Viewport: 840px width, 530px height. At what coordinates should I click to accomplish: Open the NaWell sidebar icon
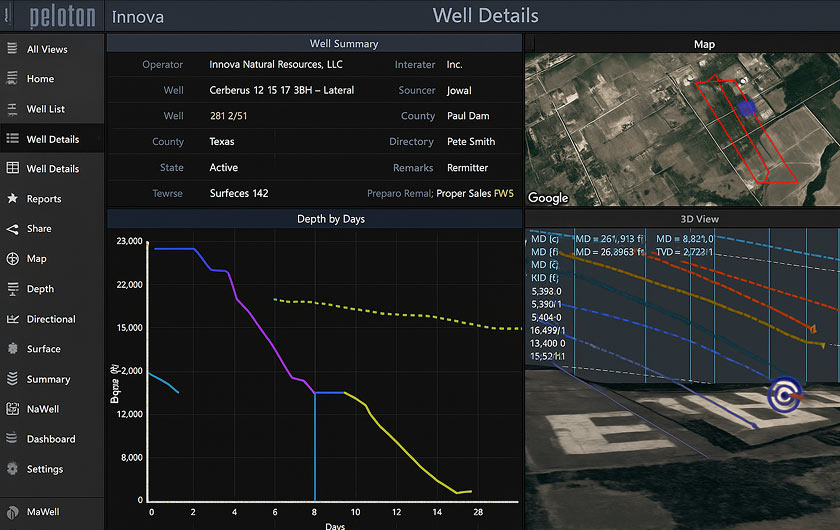(x=13, y=409)
